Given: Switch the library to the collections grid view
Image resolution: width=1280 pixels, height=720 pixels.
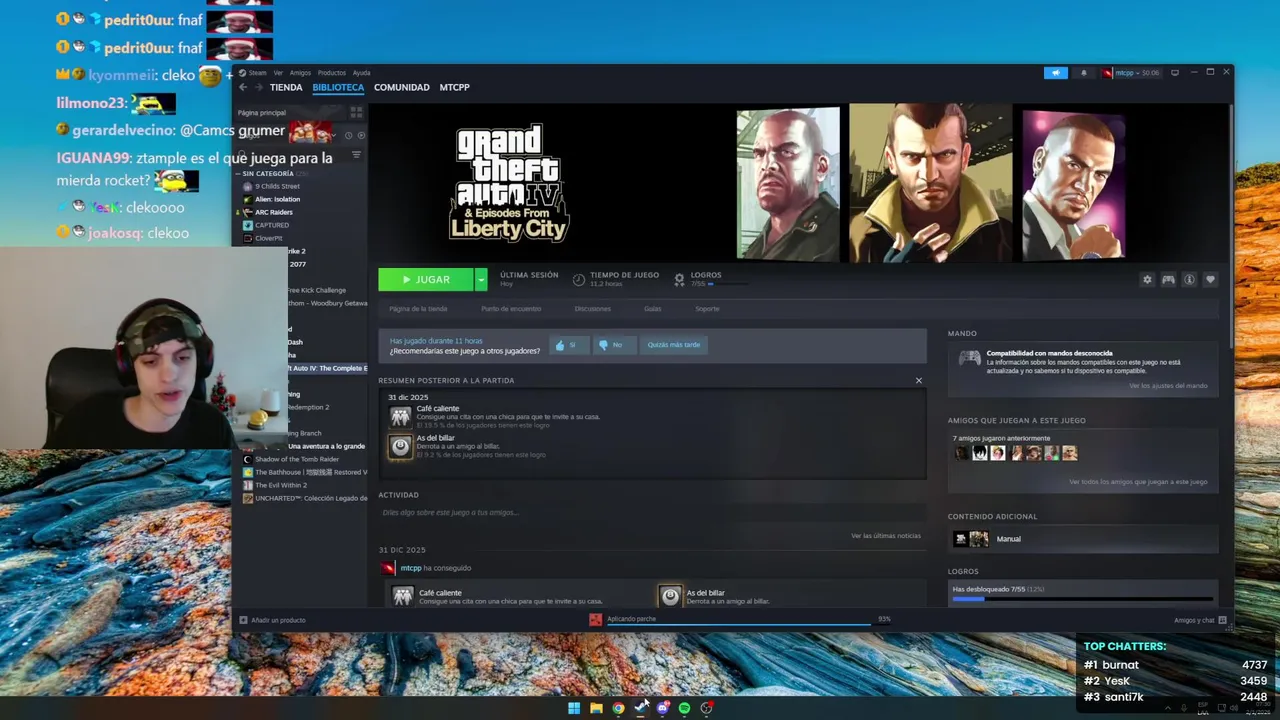Looking at the screenshot, I should 356,113.
